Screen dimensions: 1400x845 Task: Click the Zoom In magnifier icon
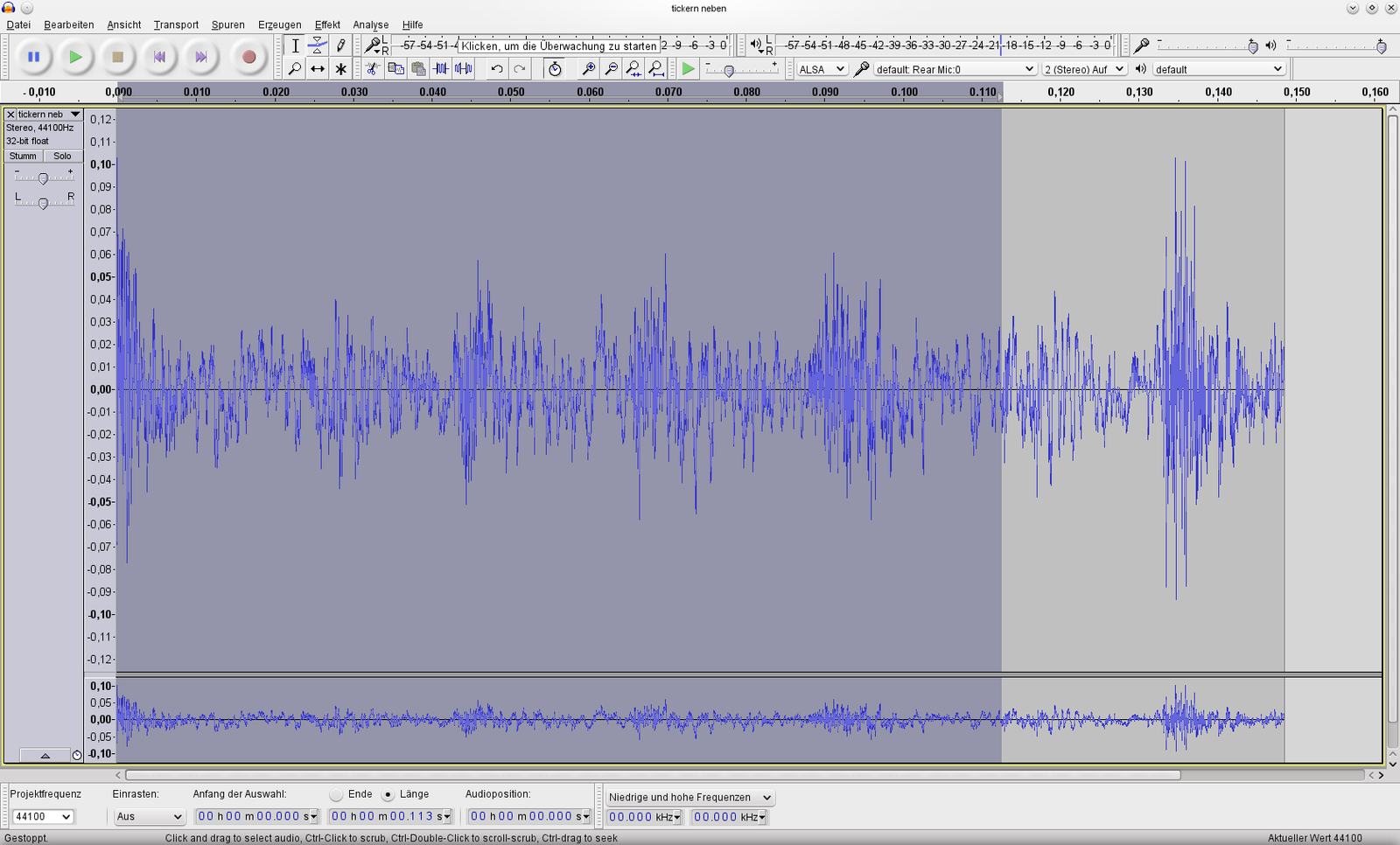(x=589, y=68)
